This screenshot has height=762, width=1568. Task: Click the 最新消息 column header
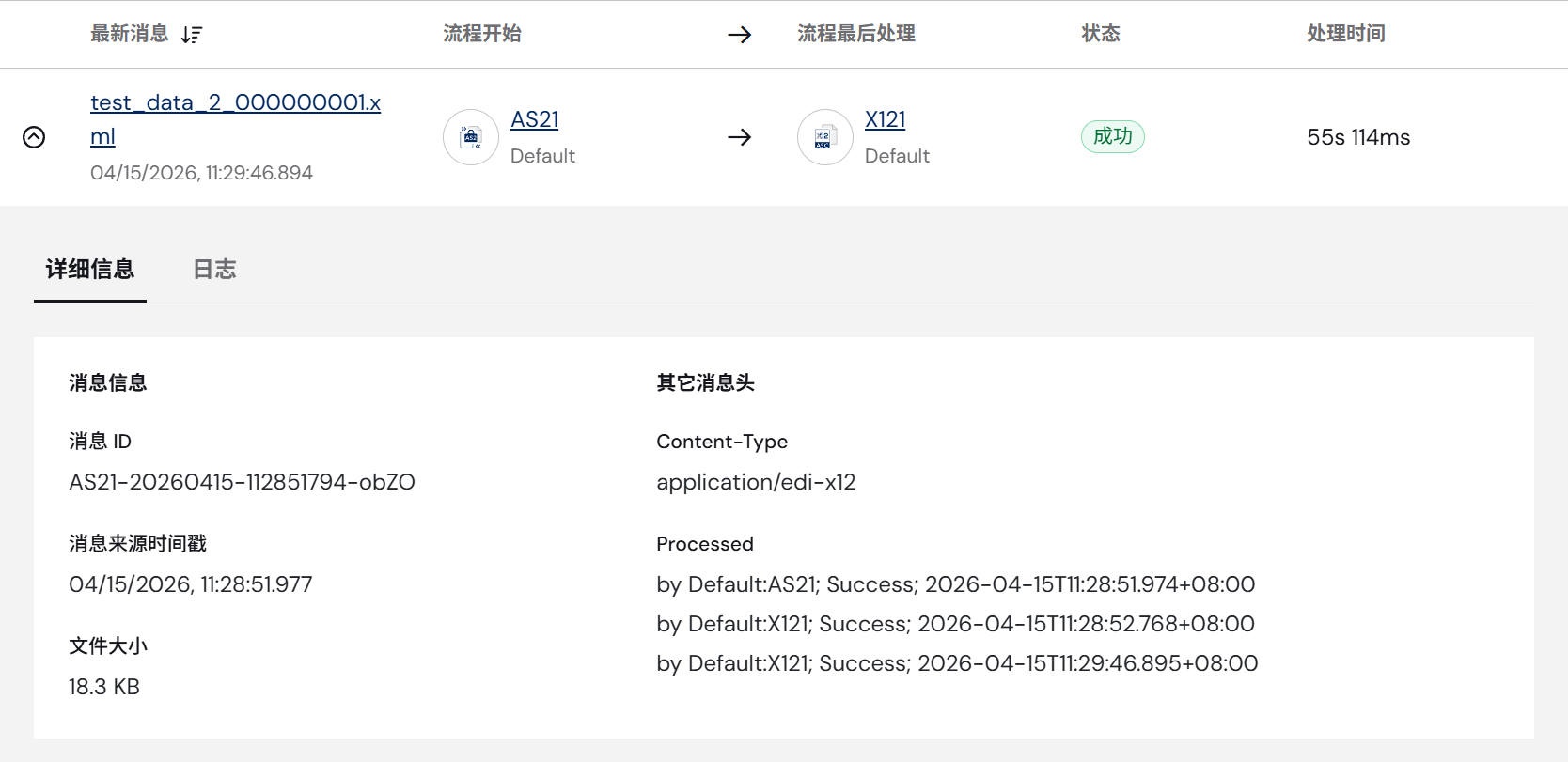130,34
